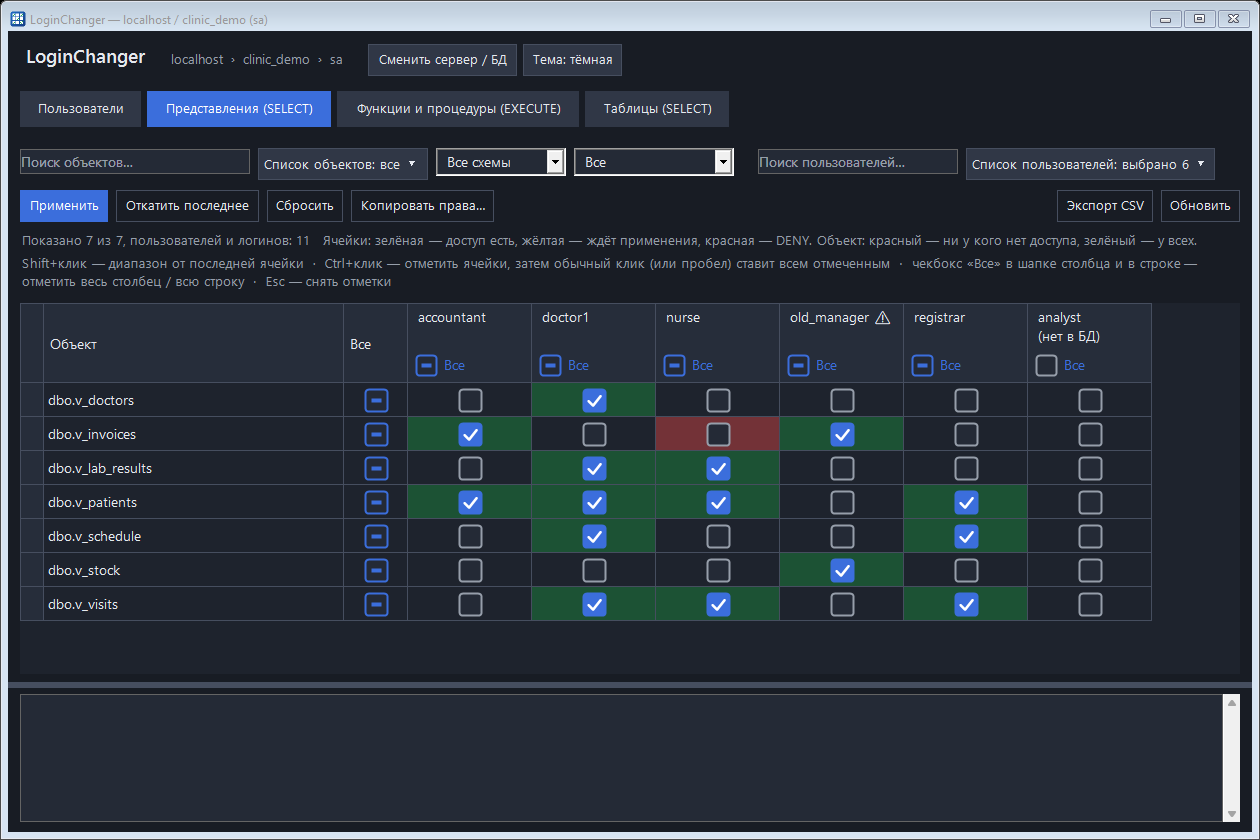Click Откатить последнее to undo last change
Screen dimensions: 1260x840
pos(187,206)
